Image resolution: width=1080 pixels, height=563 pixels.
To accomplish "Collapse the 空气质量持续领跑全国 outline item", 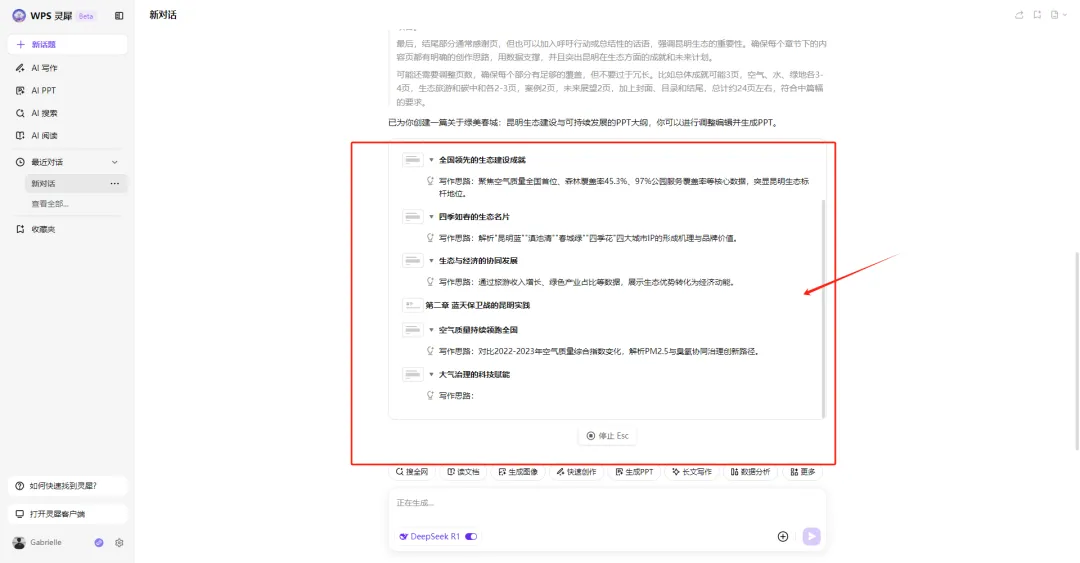I will click(x=431, y=330).
